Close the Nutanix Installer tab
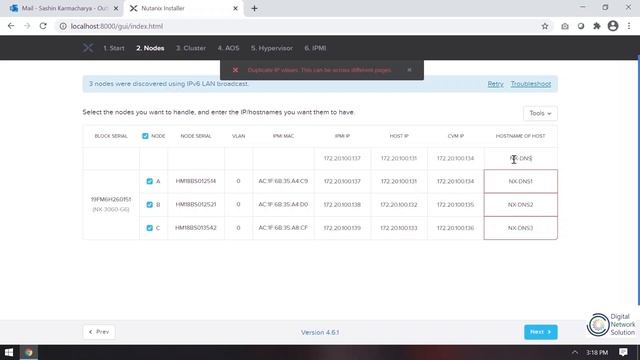Screen dimensions: 640x360 tap(235, 8)
